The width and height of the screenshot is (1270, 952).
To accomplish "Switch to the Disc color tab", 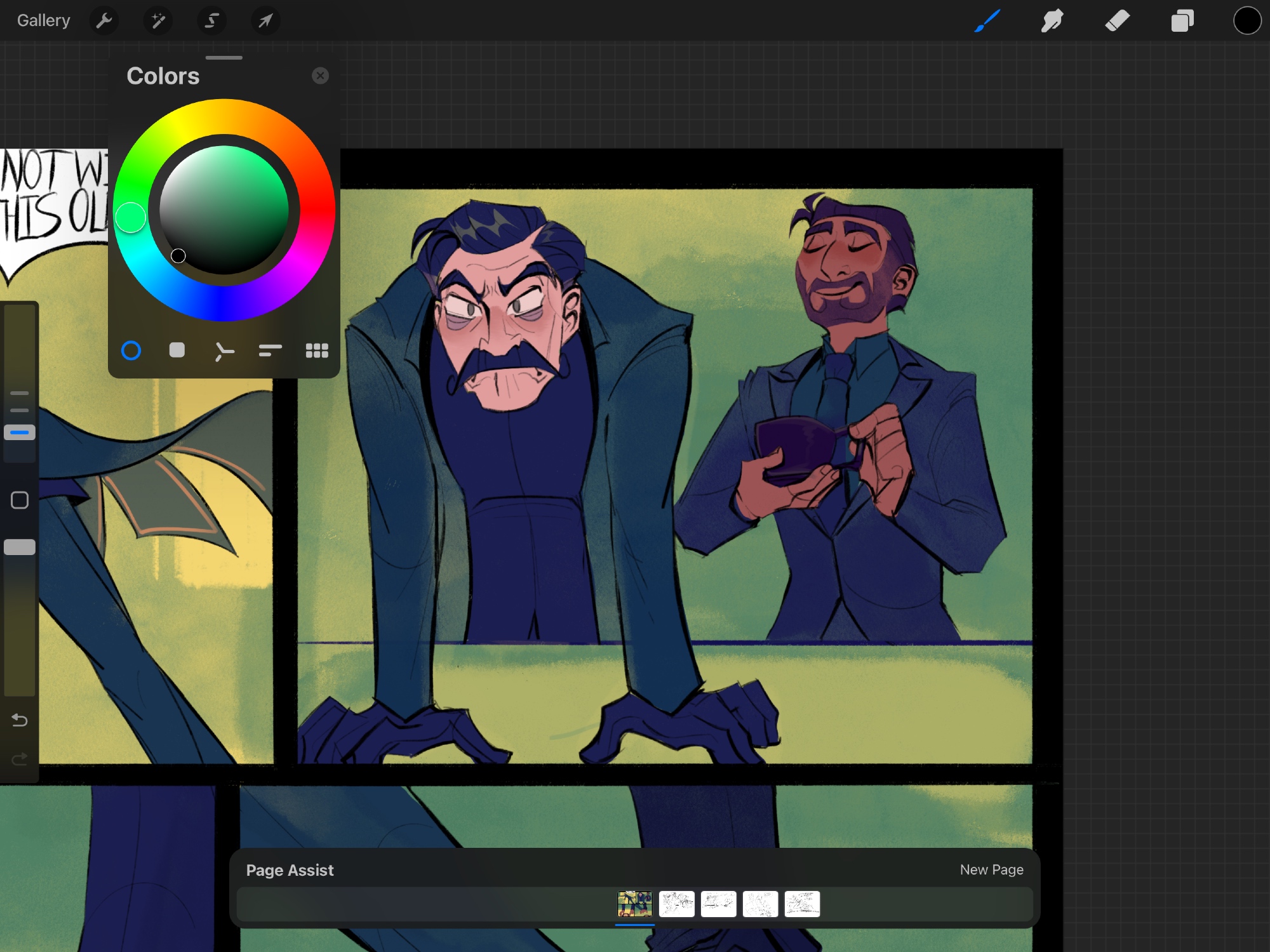I will click(x=131, y=351).
